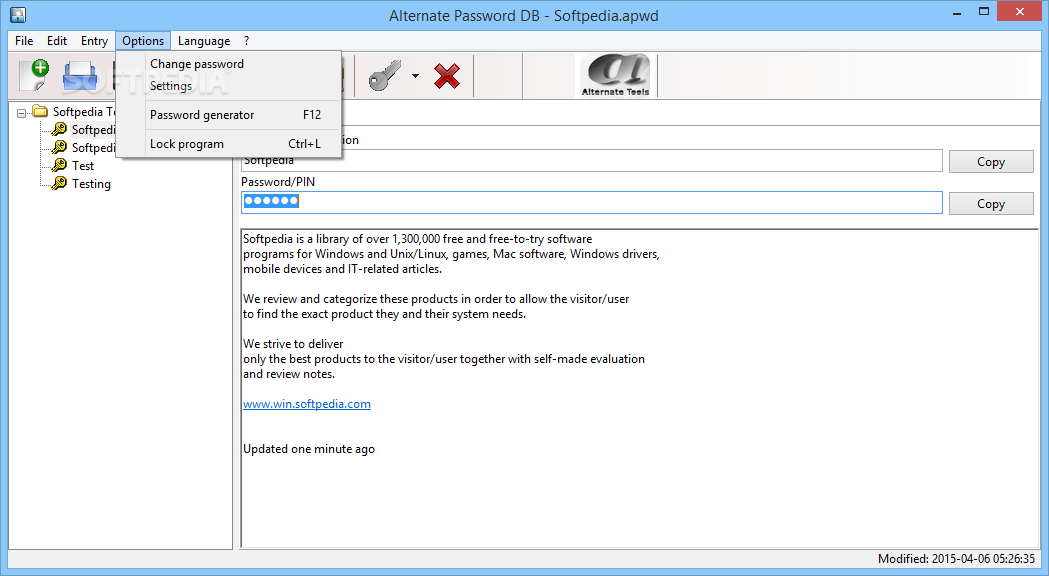Open the dropdown arrow beside key icon

point(415,76)
